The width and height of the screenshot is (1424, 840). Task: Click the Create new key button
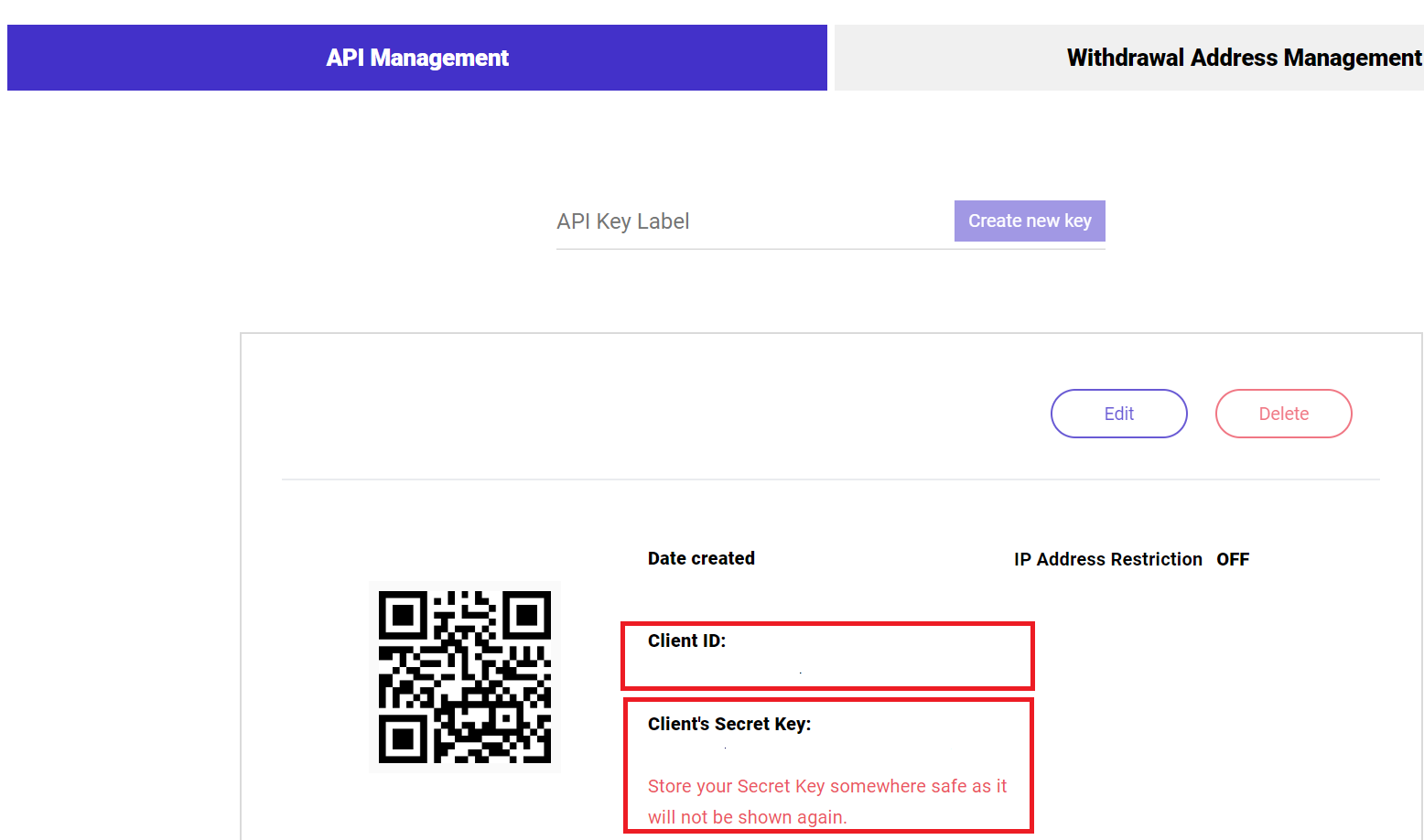(x=1030, y=221)
